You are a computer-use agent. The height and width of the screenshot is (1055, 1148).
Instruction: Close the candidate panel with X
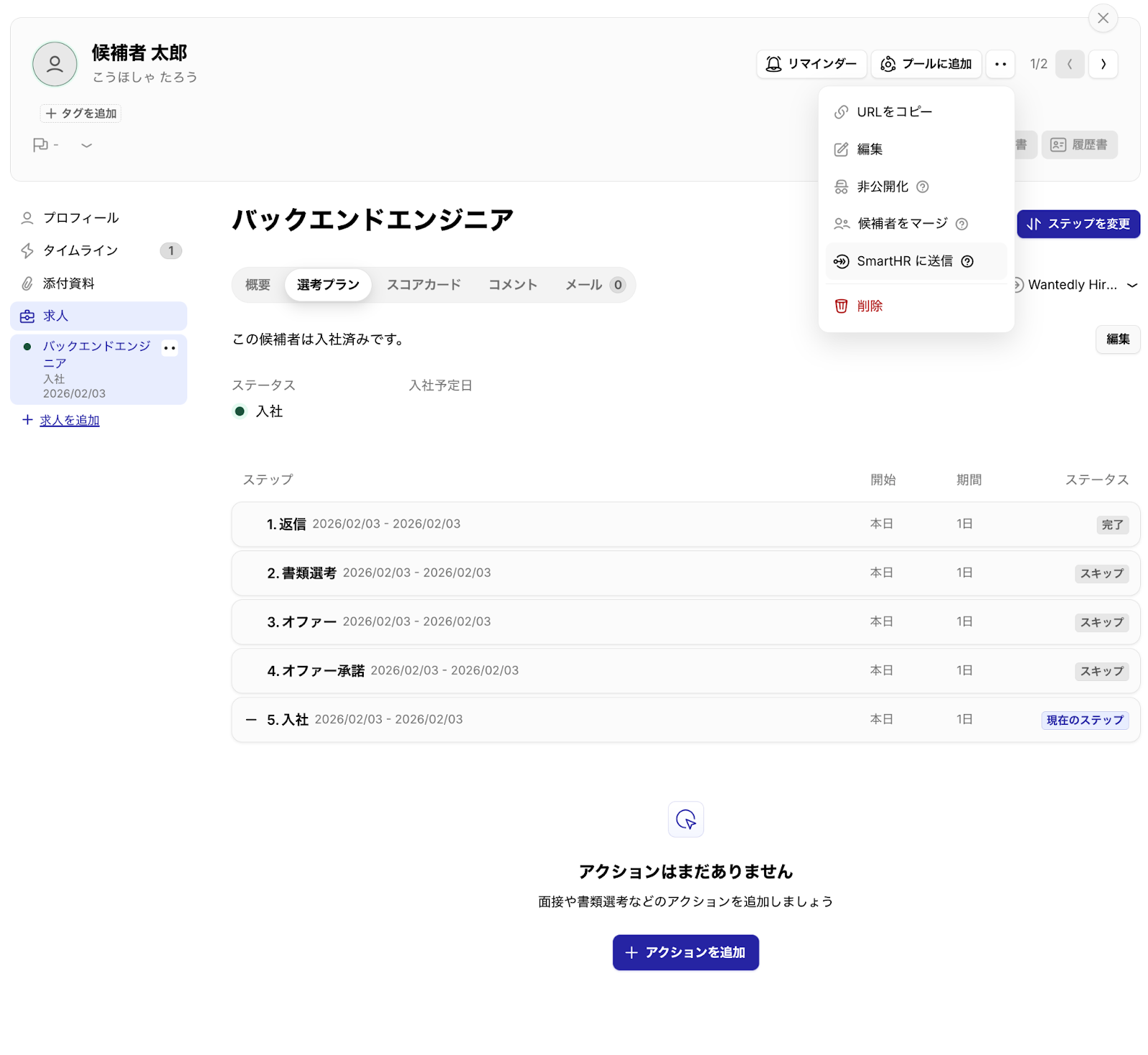point(1103,18)
